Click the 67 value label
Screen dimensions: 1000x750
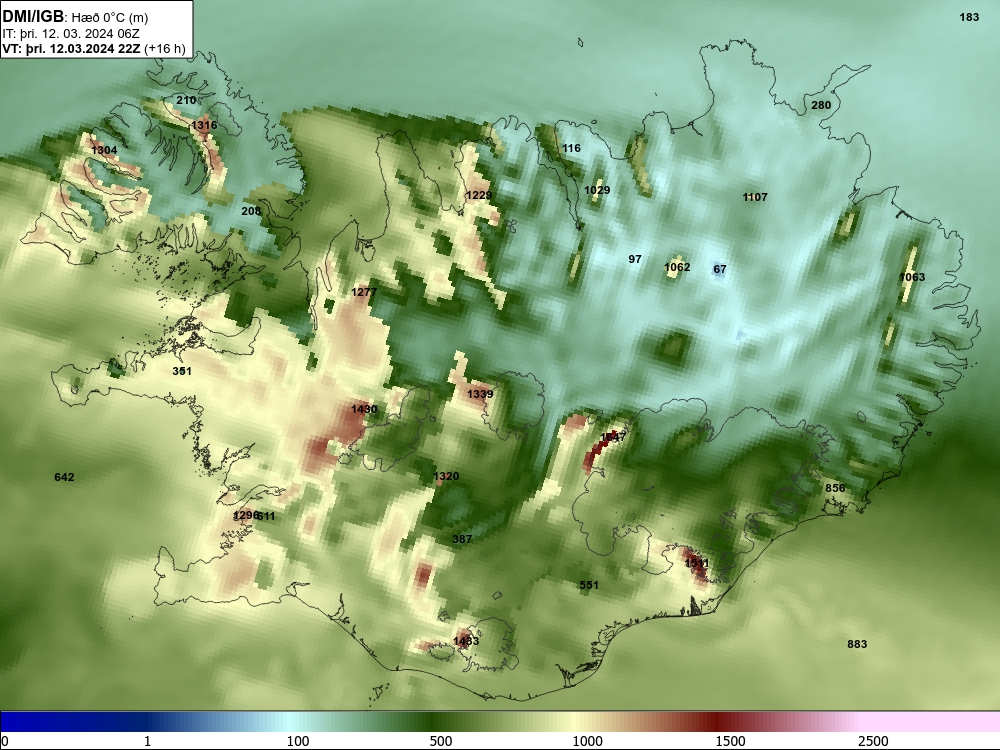click(x=719, y=269)
